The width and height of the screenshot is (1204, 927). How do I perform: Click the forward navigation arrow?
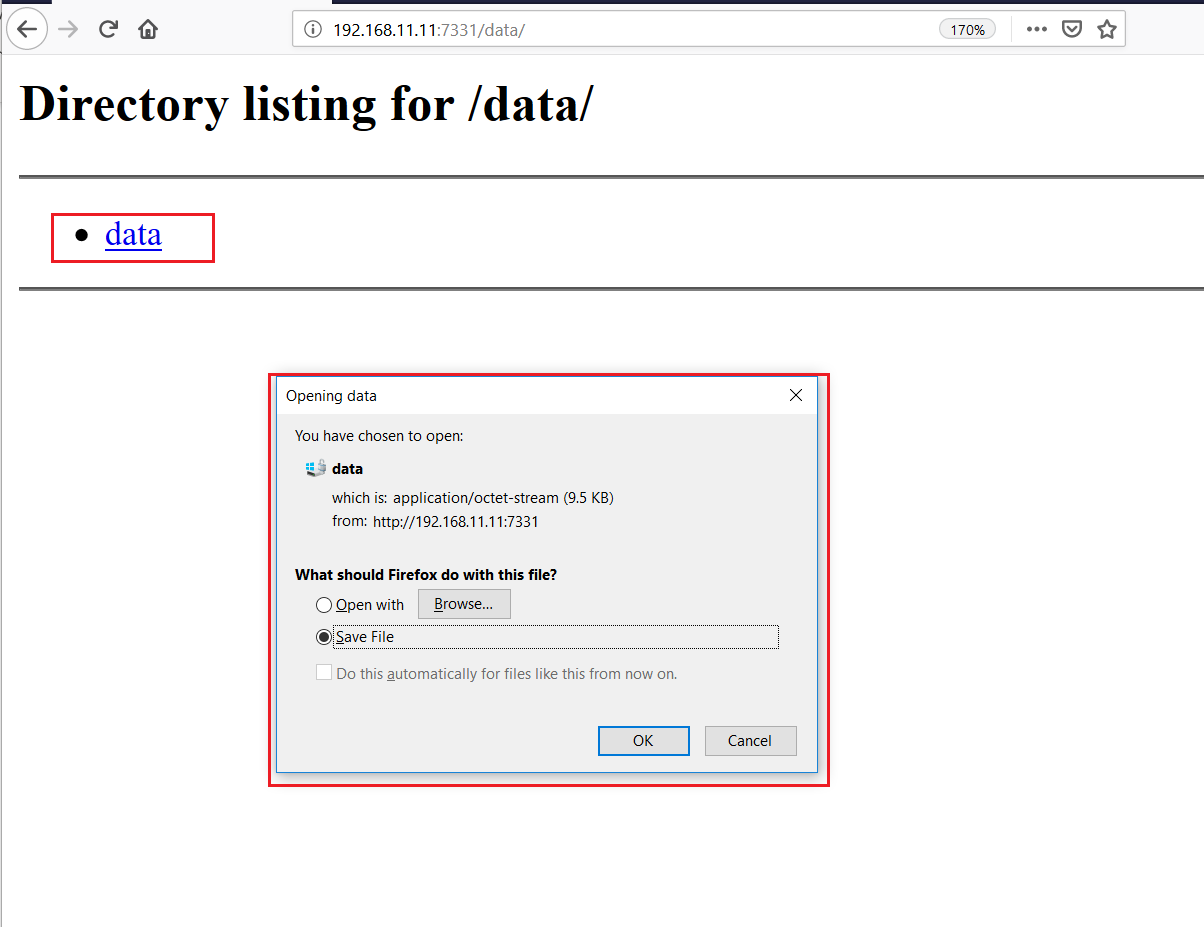pos(68,29)
